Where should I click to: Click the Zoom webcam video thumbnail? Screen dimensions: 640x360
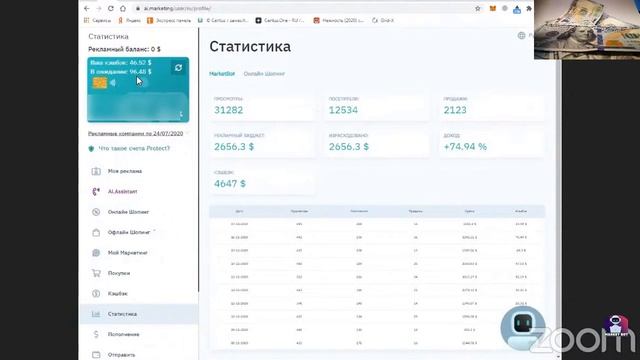tap(587, 29)
